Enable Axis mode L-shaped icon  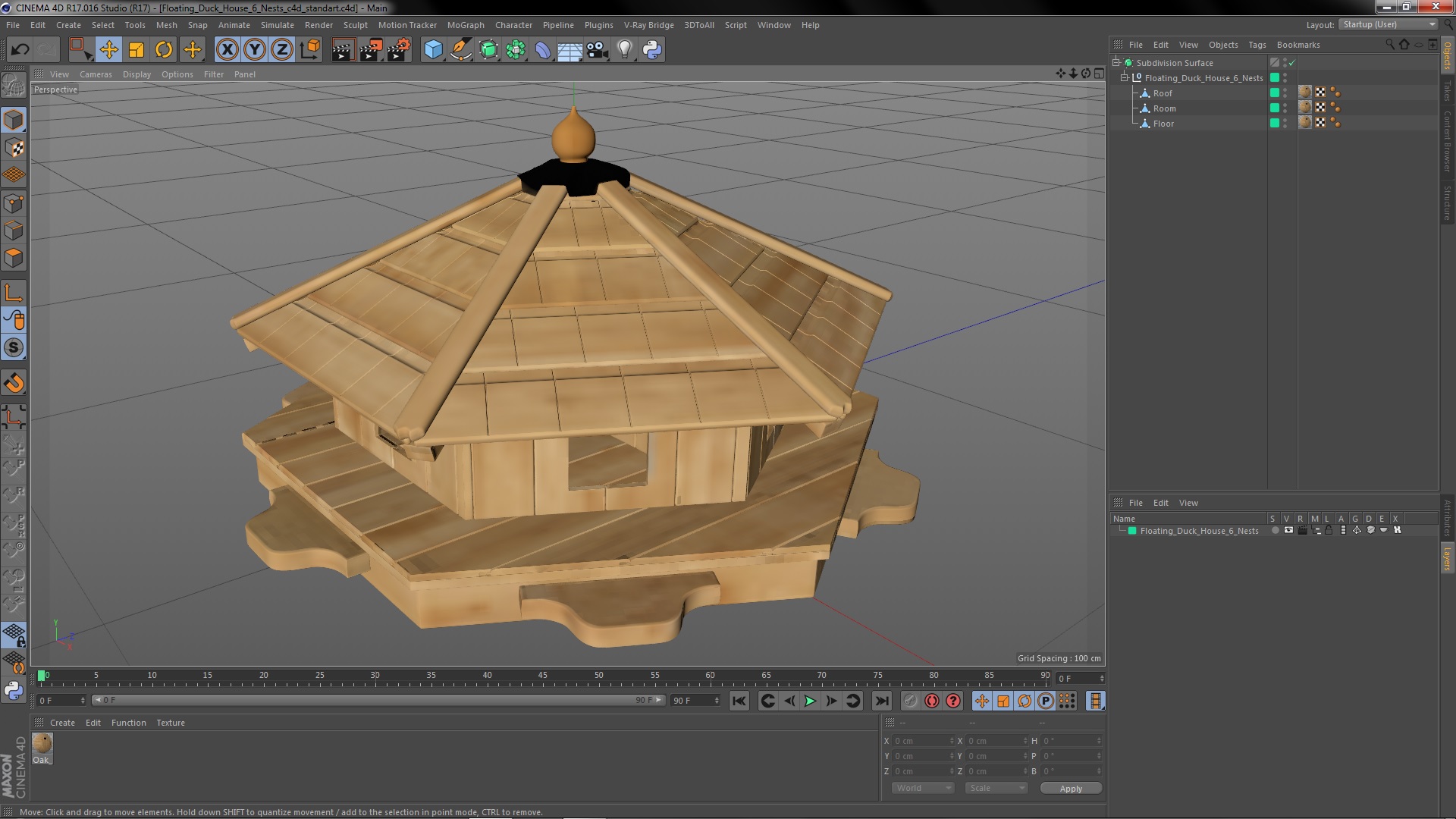click(14, 293)
